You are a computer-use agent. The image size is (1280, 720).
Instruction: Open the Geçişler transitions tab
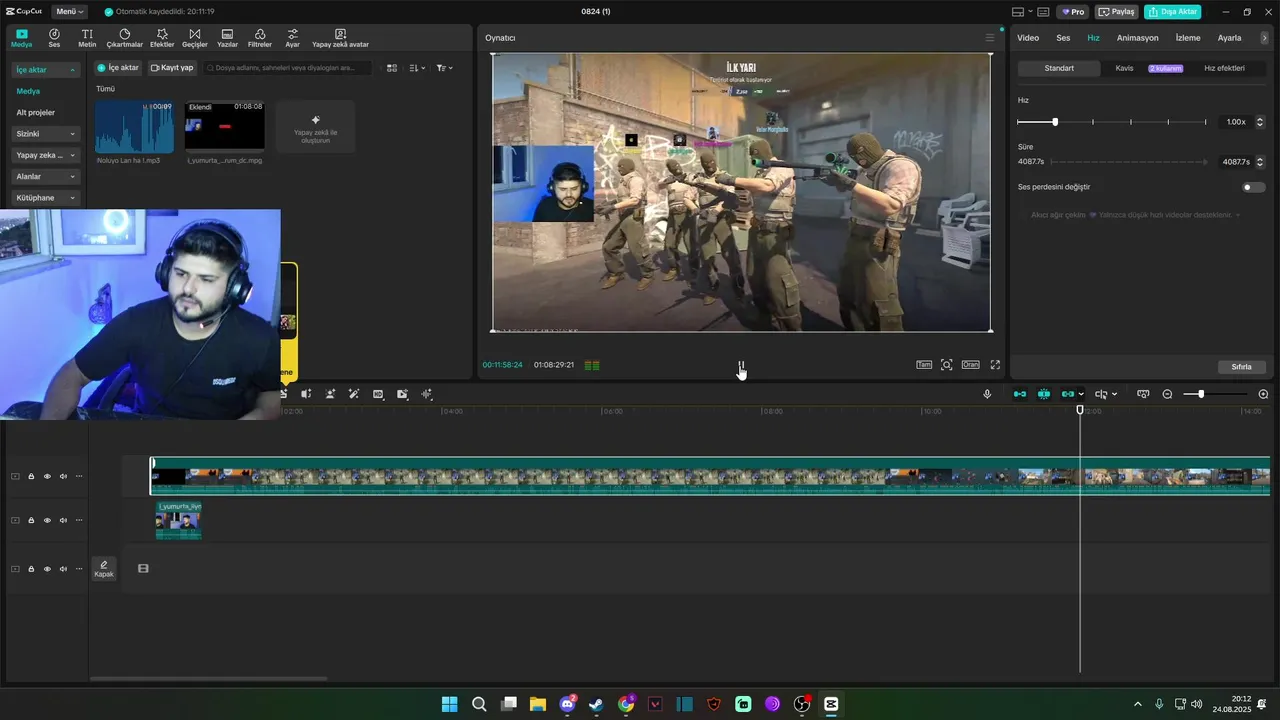[195, 38]
